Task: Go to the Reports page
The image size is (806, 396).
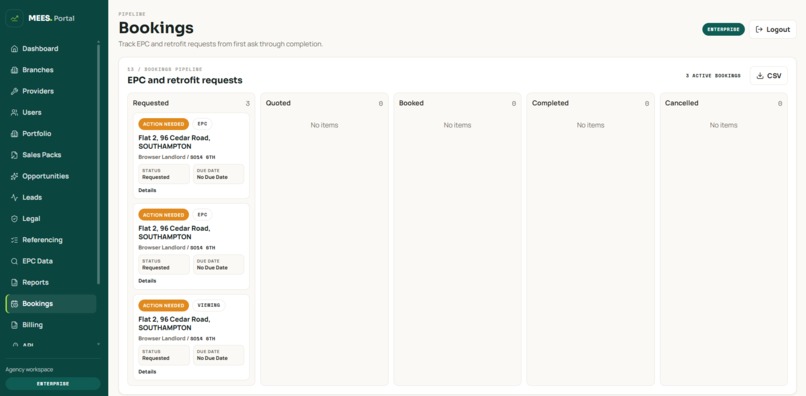Action: [x=51, y=282]
